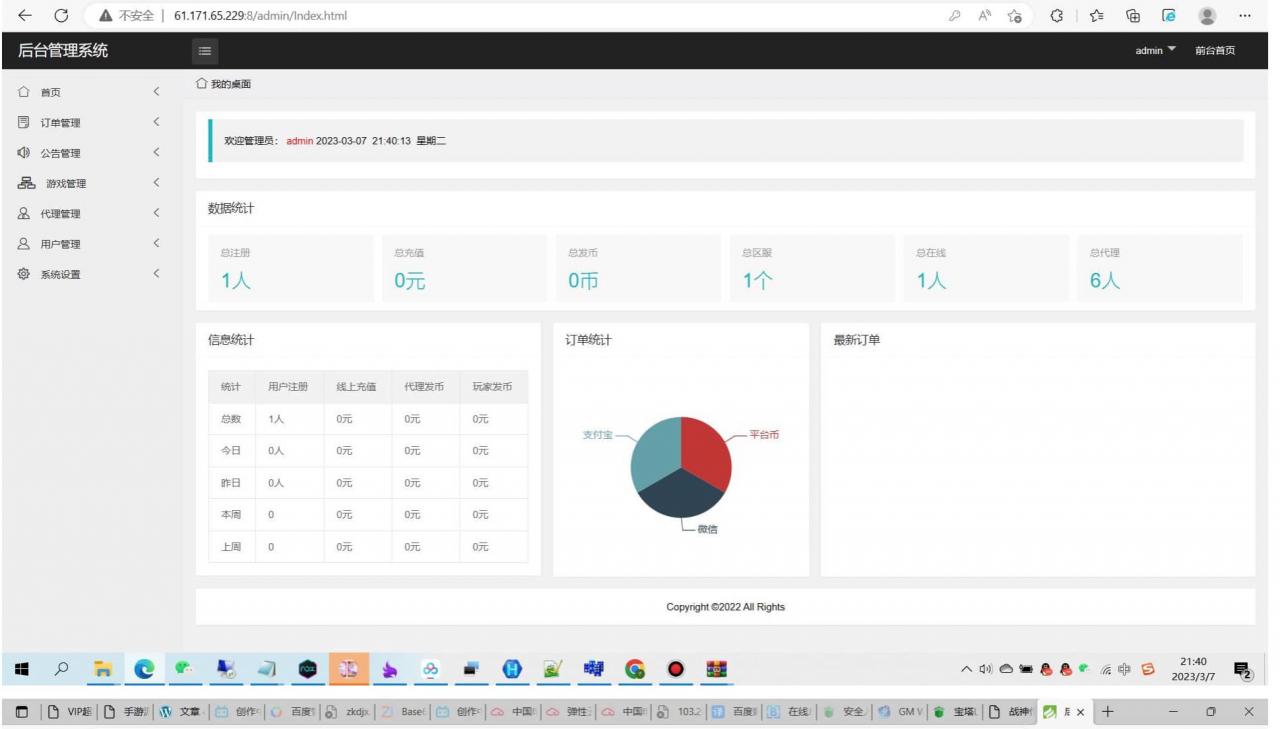The height and width of the screenshot is (729, 1280).
Task: Click the browser address bar URL
Action: [x=260, y=16]
